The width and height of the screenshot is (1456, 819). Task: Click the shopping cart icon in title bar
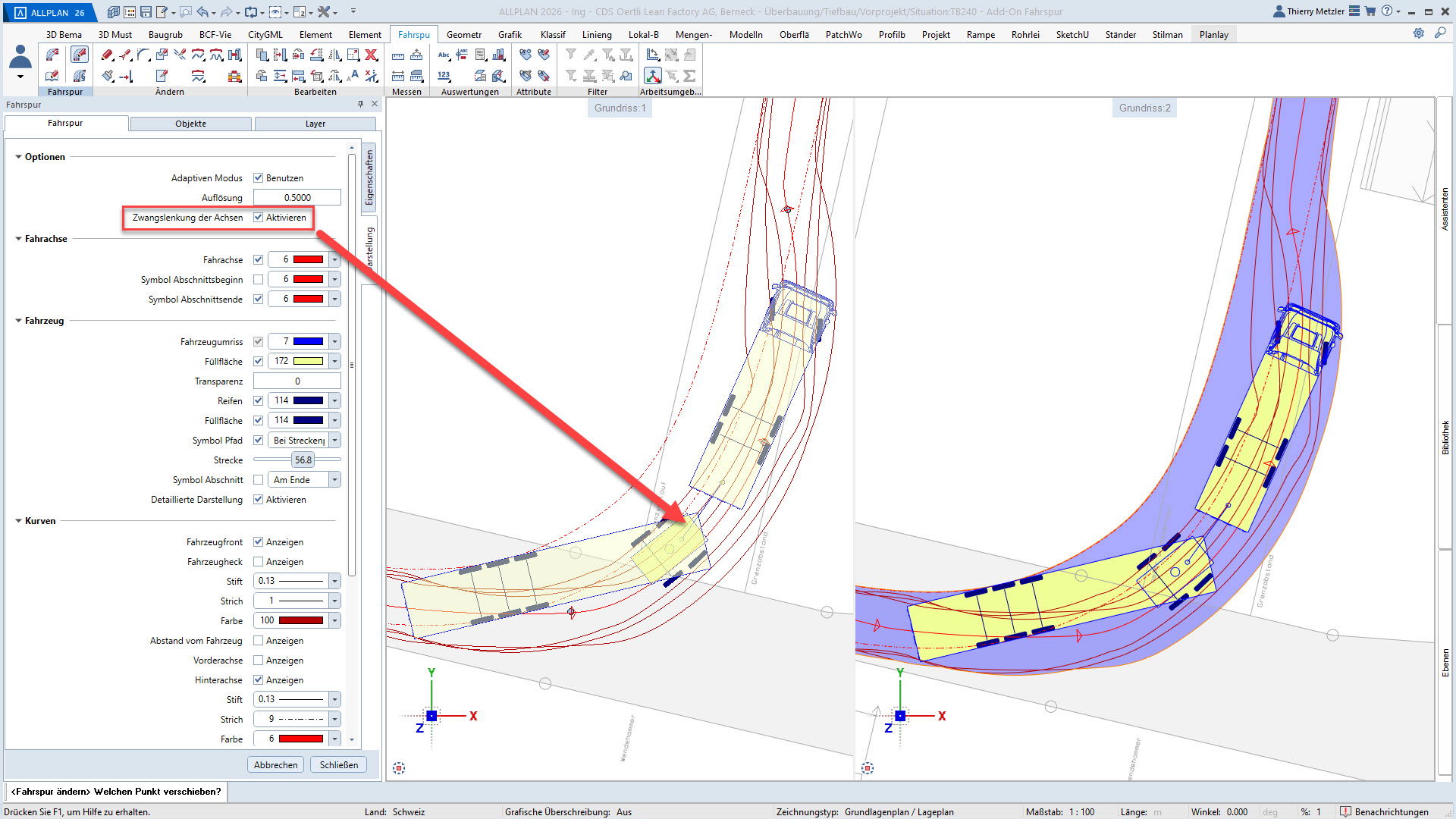[x=1370, y=11]
